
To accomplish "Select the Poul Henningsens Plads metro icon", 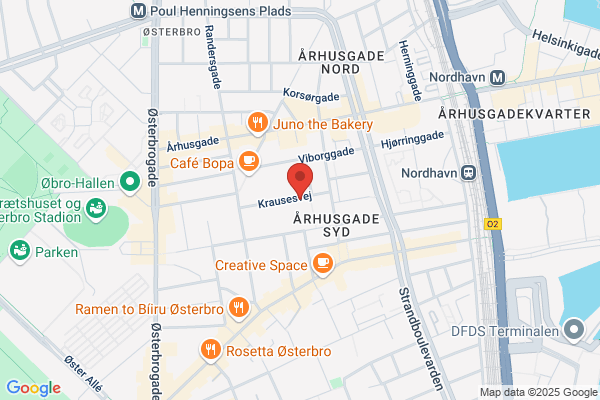I will (138, 11).
